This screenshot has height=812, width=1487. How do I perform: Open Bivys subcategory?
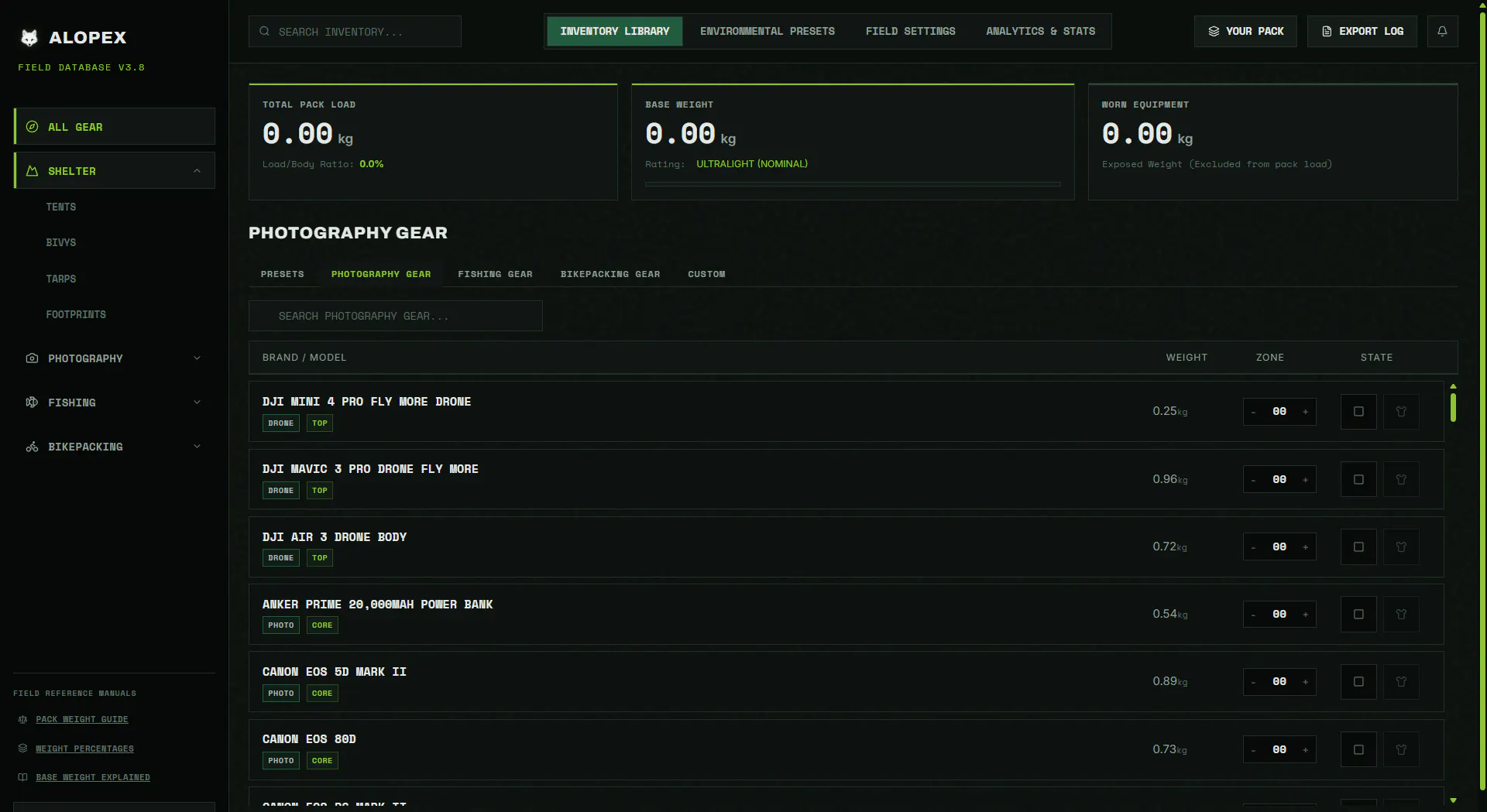(61, 242)
